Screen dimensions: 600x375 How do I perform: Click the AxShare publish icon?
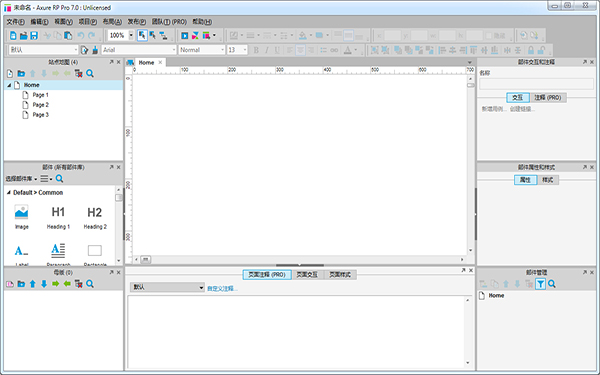196,36
